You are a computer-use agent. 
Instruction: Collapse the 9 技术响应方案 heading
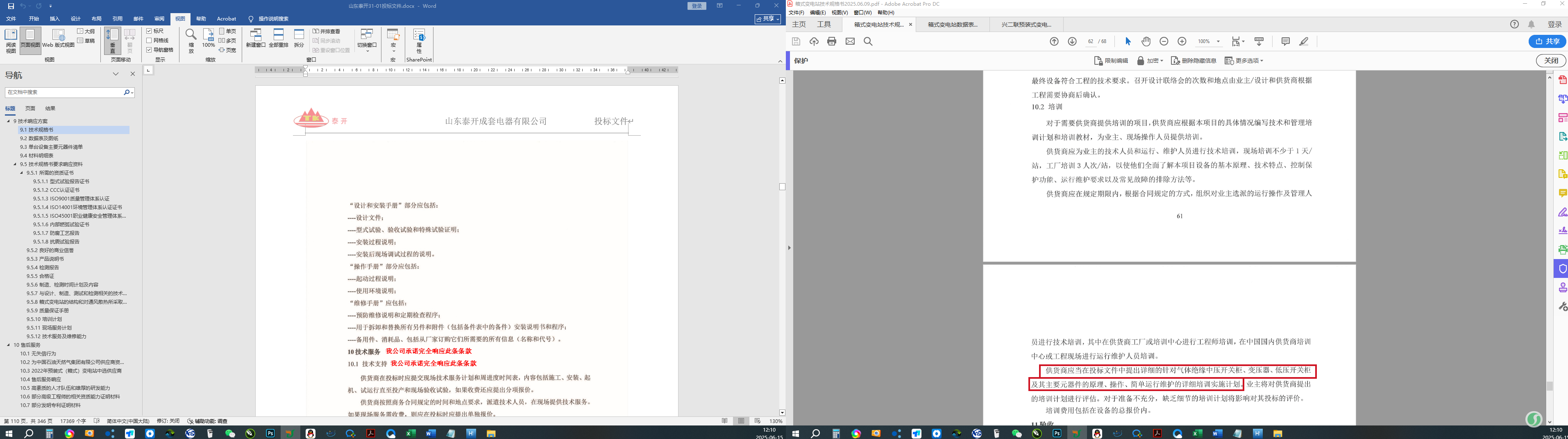pos(9,121)
